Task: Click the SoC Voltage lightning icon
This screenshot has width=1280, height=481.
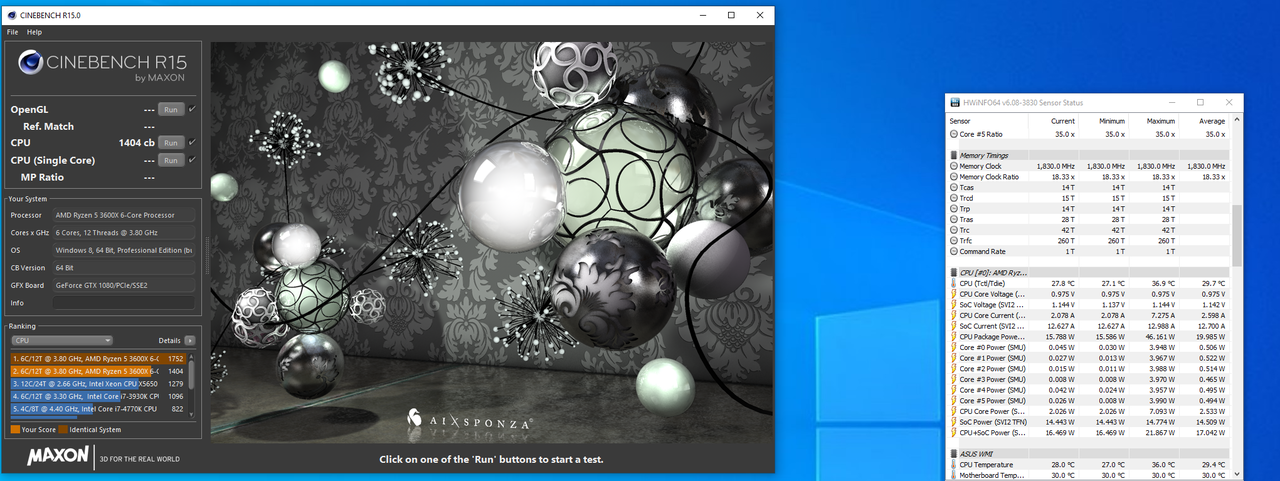Action: tap(953, 304)
